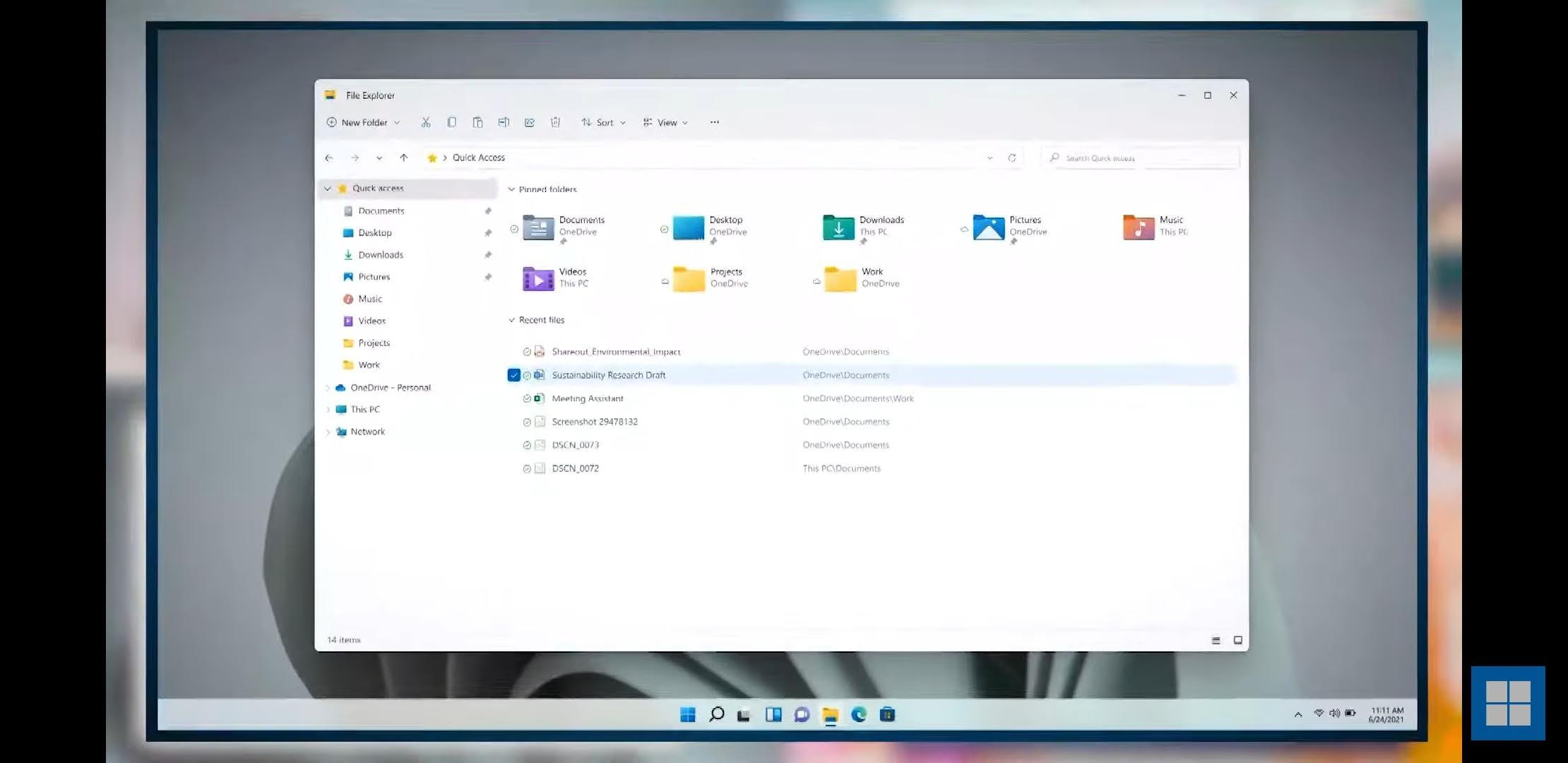
Task: Open the See more (...) menu
Action: (714, 122)
